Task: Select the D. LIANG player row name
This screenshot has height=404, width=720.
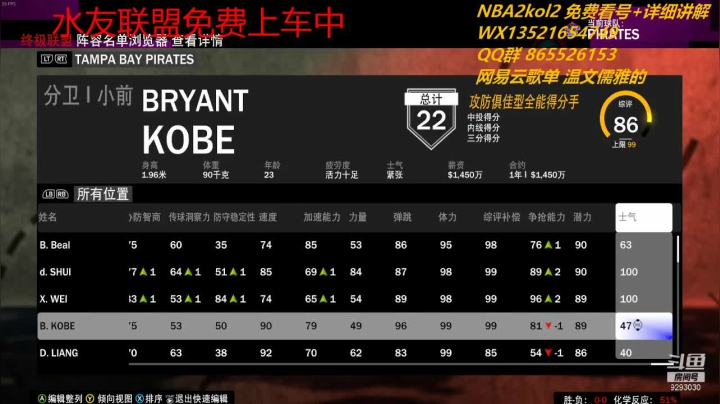Action: (59, 353)
